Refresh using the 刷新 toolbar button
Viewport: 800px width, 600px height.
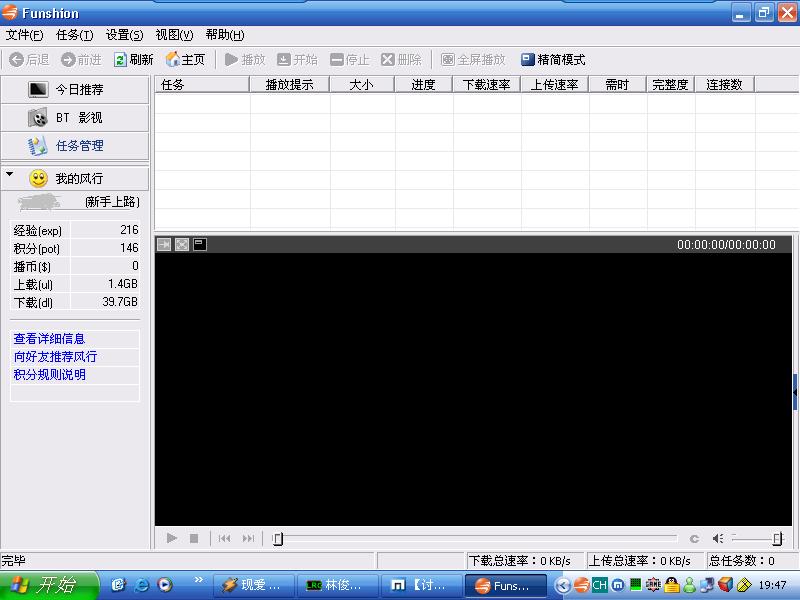click(134, 60)
